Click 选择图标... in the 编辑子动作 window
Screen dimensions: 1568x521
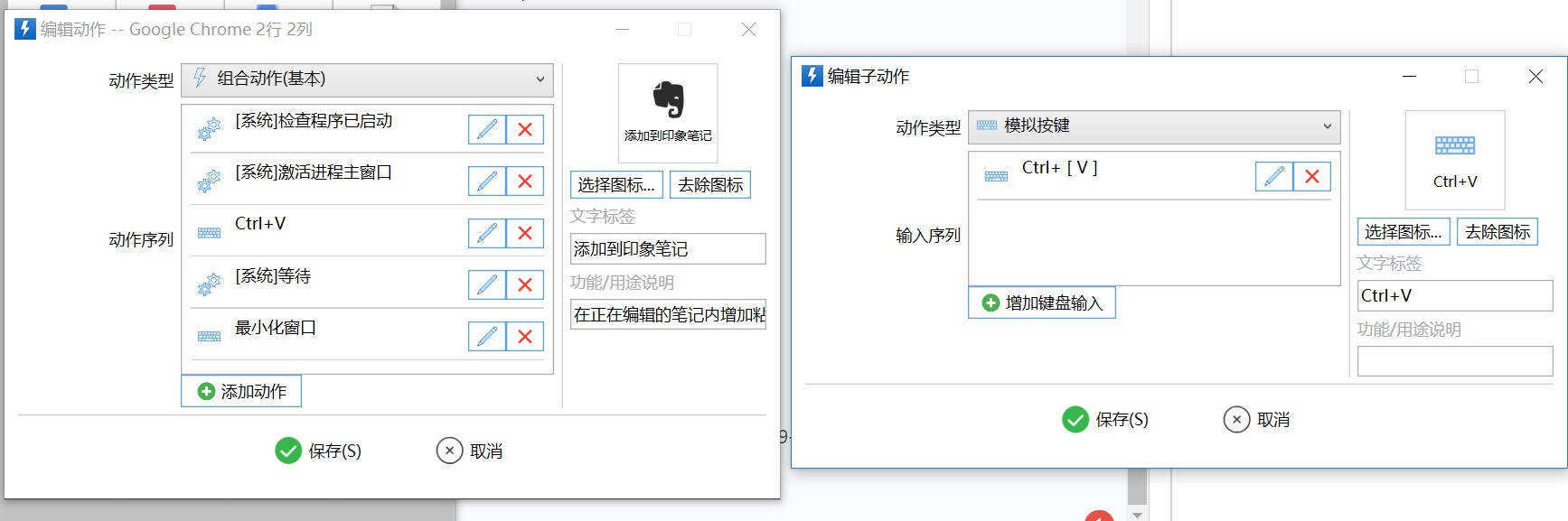click(1404, 232)
